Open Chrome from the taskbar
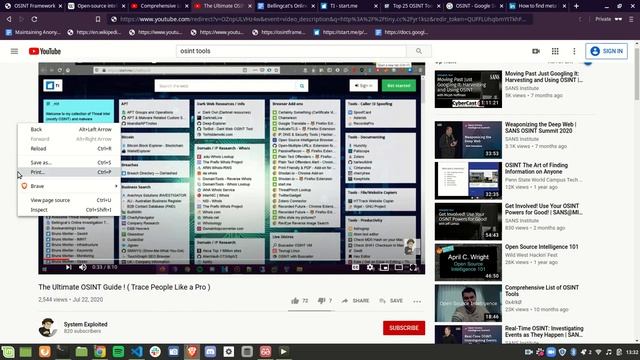This screenshot has width=640, height=360. tap(100, 352)
